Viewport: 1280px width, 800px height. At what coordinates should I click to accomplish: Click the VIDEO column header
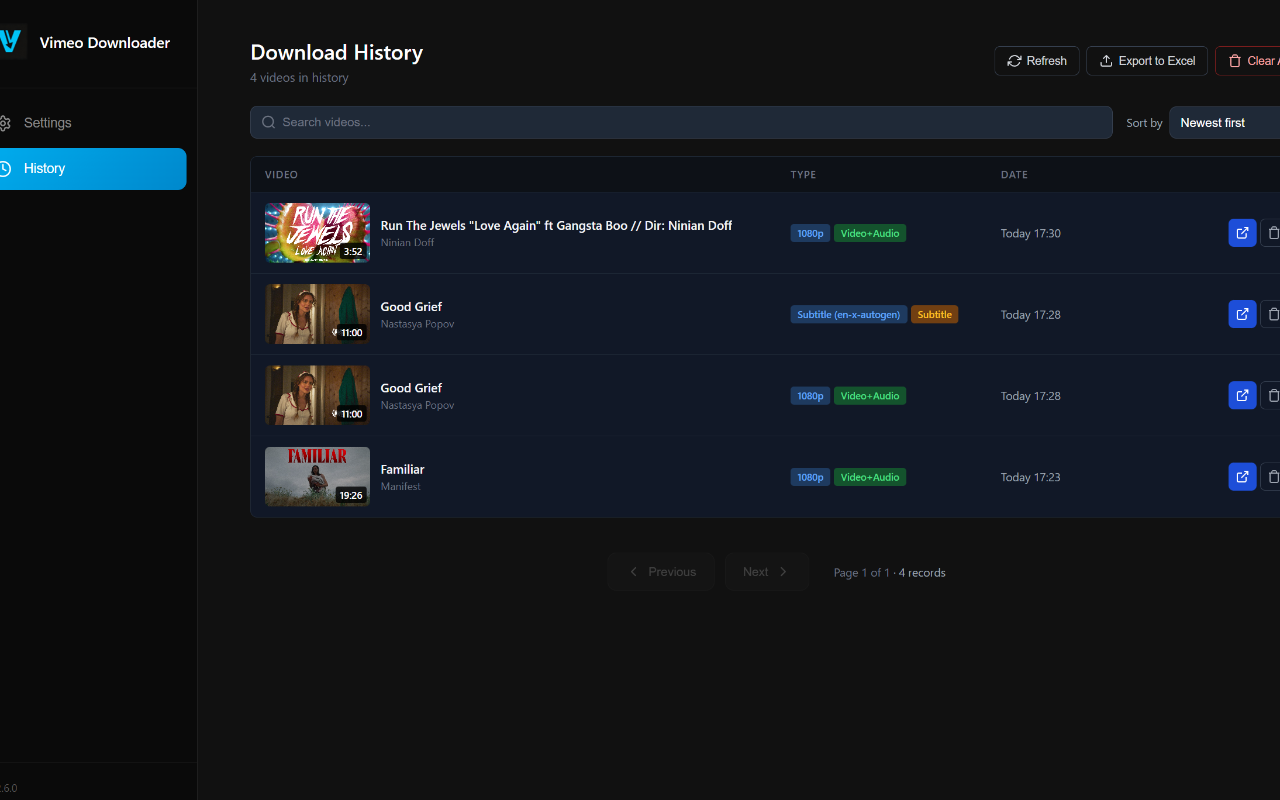pyautogui.click(x=281, y=175)
